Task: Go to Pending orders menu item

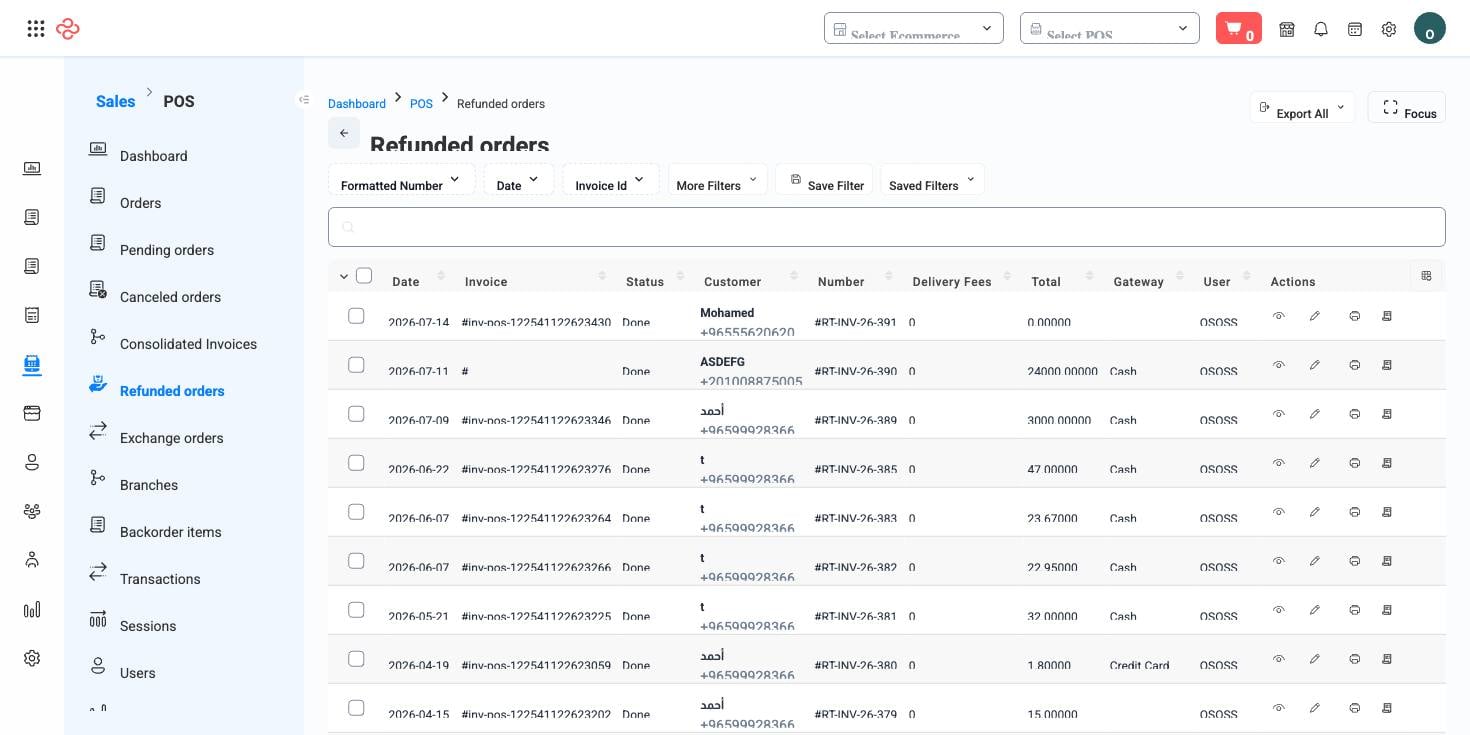Action: [x=166, y=250]
